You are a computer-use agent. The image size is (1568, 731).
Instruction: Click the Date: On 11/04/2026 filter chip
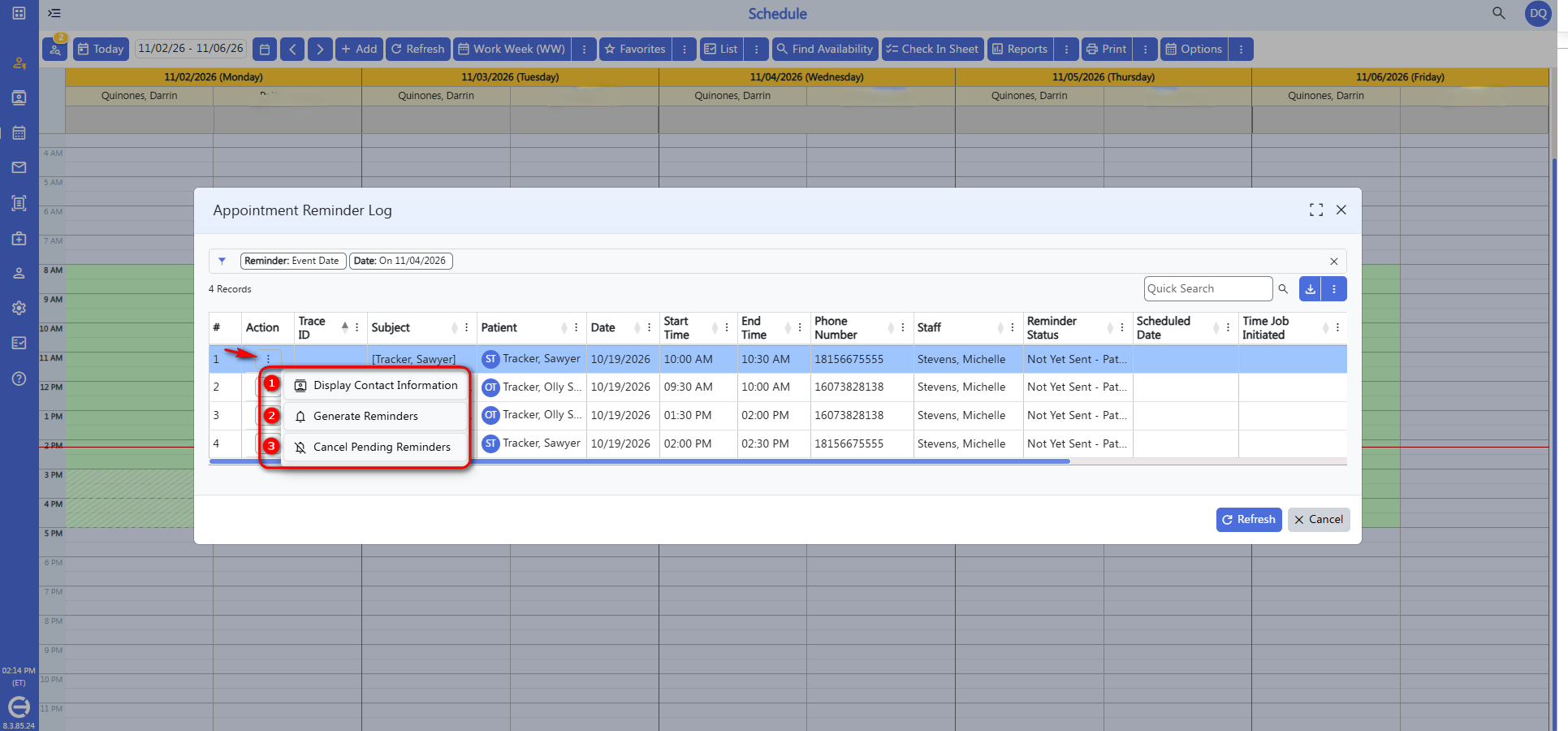pos(400,261)
